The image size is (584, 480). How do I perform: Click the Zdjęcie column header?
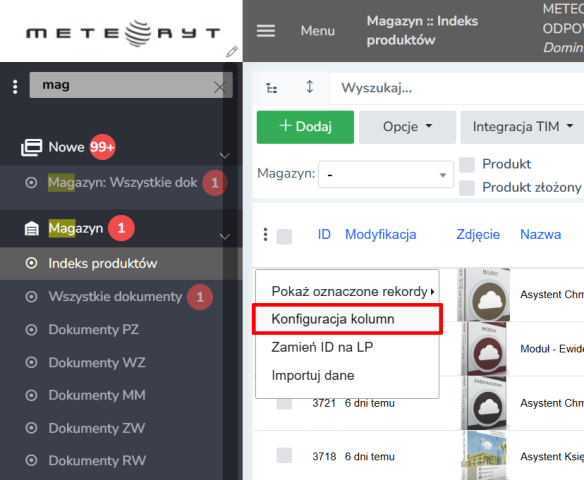[x=478, y=235]
